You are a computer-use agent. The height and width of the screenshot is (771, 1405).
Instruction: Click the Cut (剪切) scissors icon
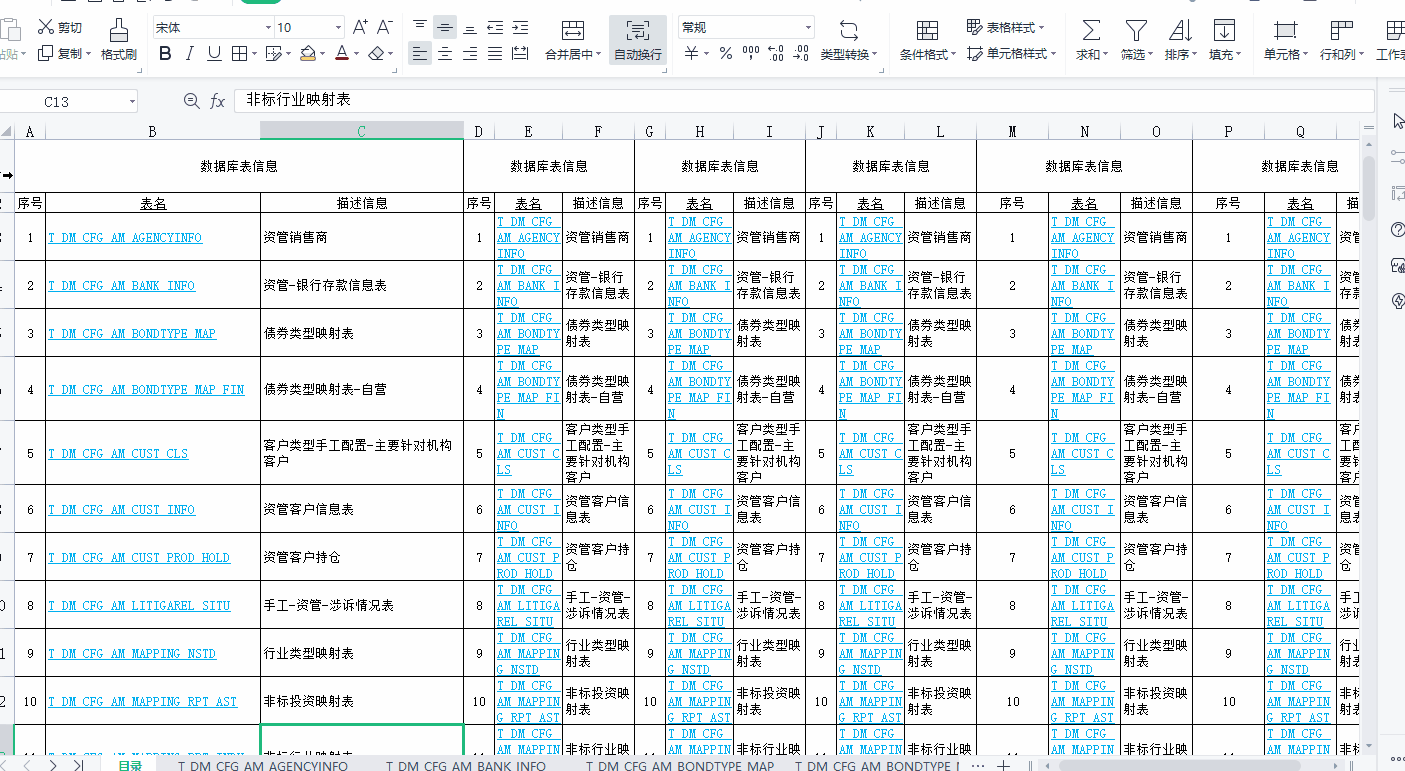(45, 27)
